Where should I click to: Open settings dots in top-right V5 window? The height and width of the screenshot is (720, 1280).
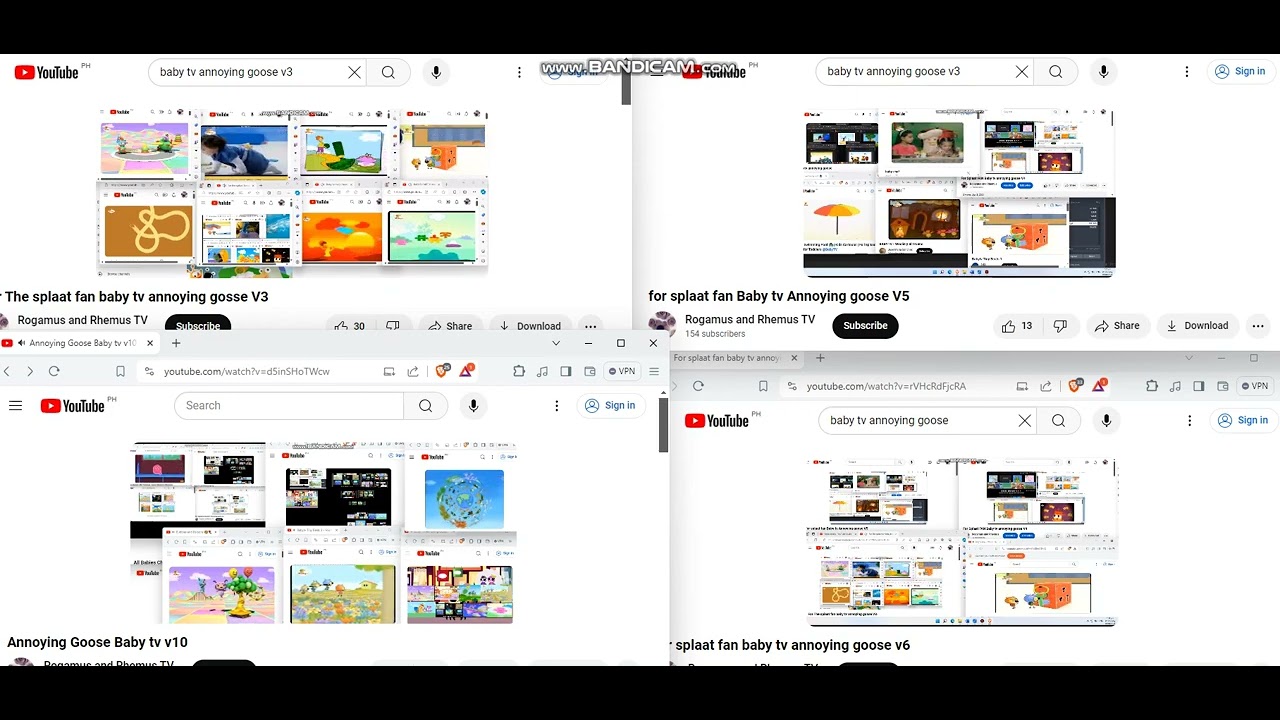pos(1187,71)
